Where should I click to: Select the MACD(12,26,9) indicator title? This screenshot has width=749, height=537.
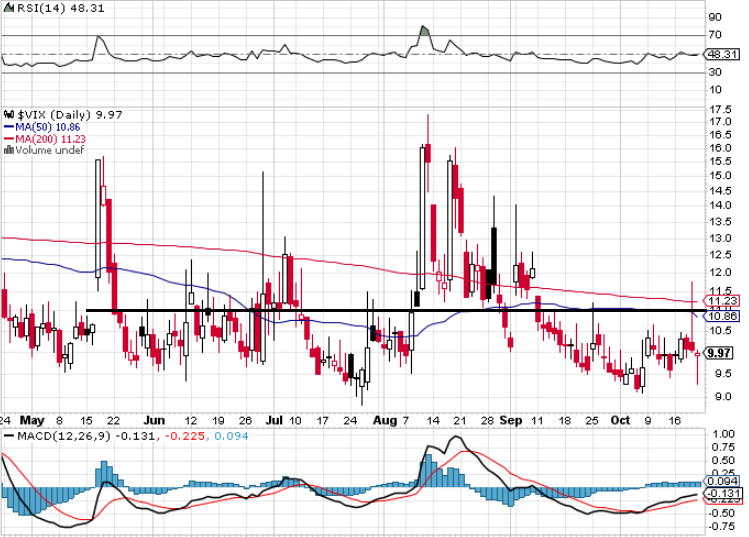(x=64, y=436)
